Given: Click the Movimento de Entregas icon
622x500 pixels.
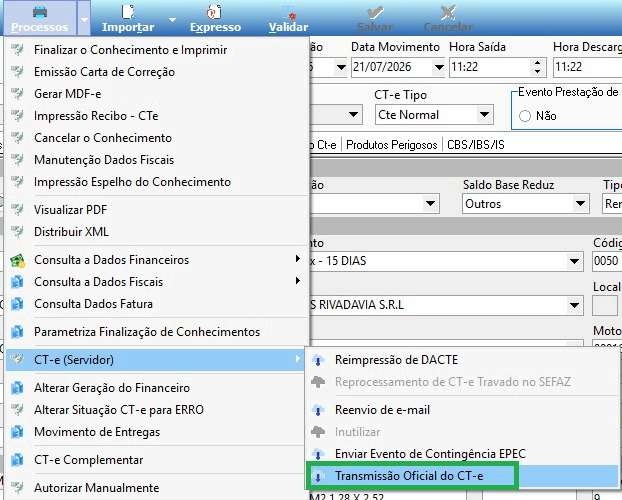Looking at the screenshot, I should click(x=17, y=432).
